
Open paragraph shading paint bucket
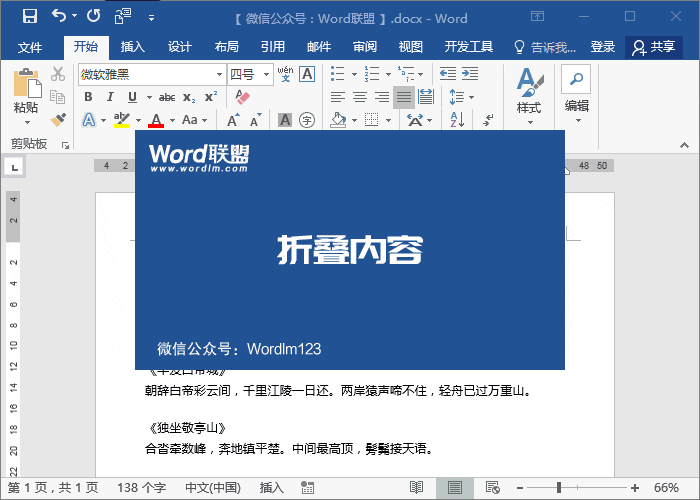point(338,120)
